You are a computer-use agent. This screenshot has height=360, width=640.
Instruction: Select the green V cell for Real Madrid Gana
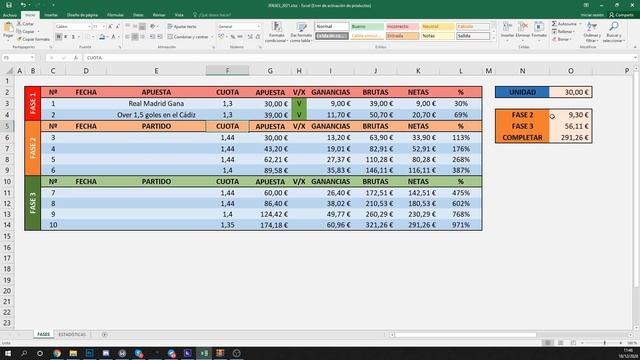[x=299, y=104]
